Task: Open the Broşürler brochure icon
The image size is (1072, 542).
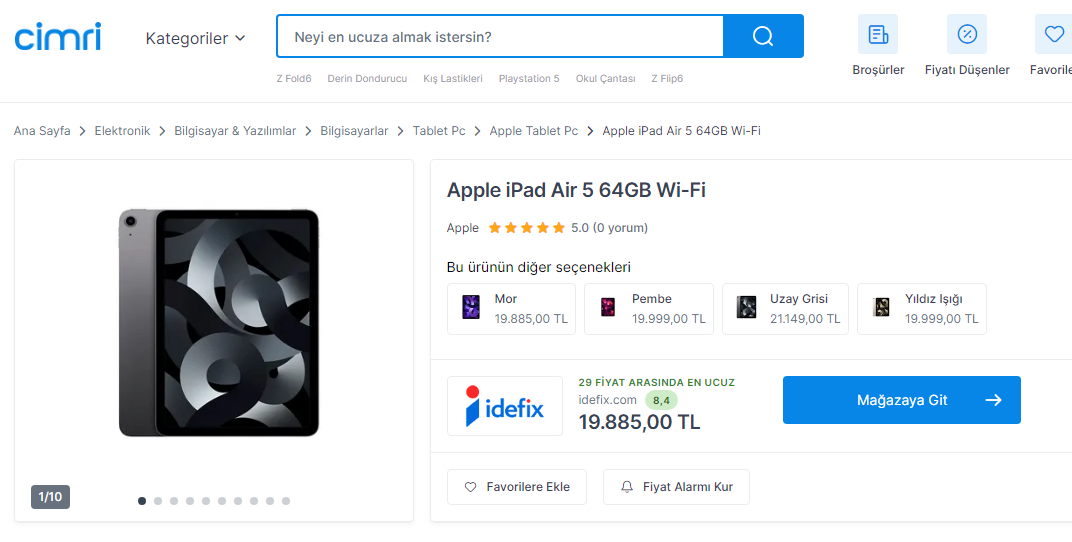Action: [x=878, y=35]
